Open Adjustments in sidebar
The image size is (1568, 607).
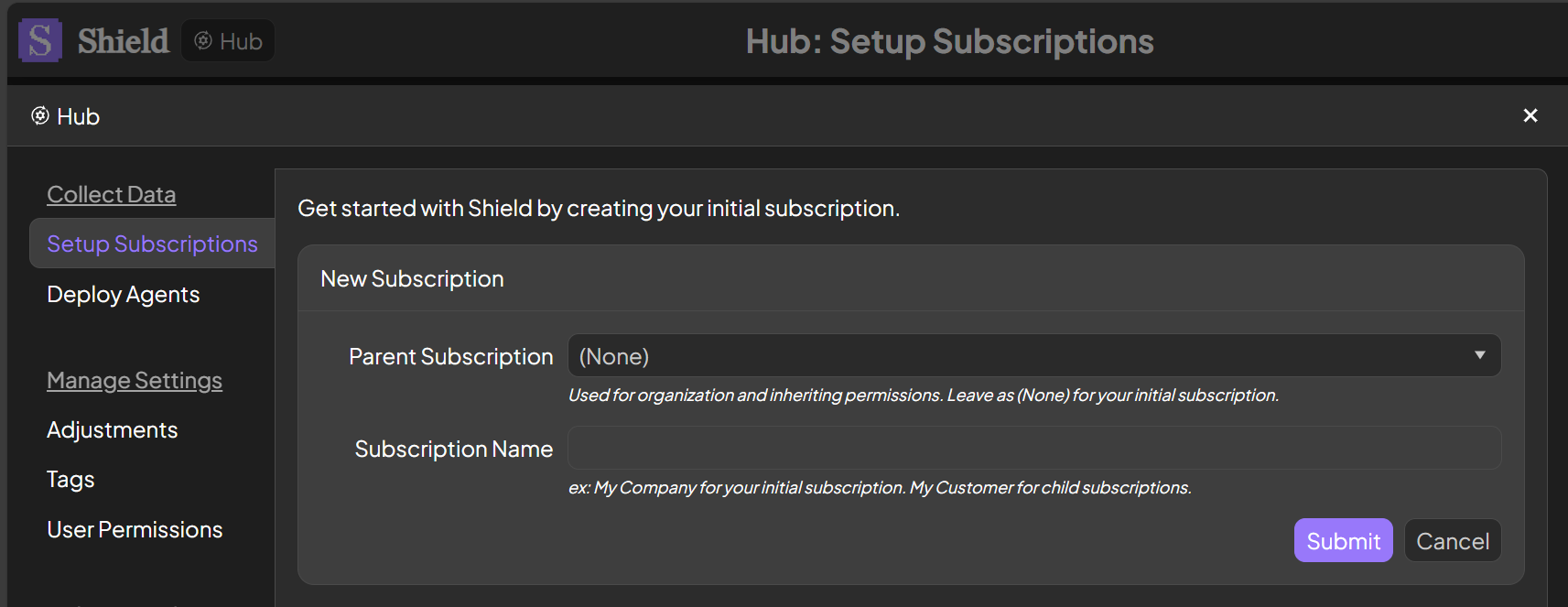(113, 429)
